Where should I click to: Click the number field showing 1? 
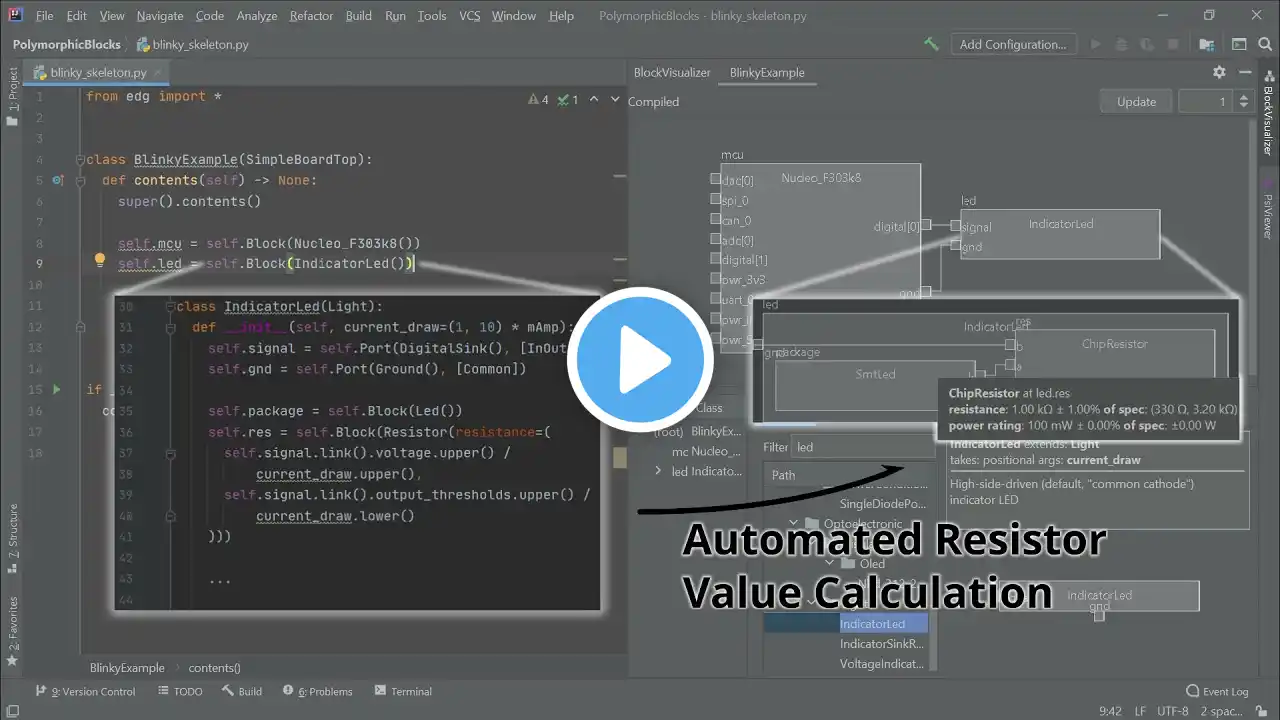click(x=1207, y=101)
